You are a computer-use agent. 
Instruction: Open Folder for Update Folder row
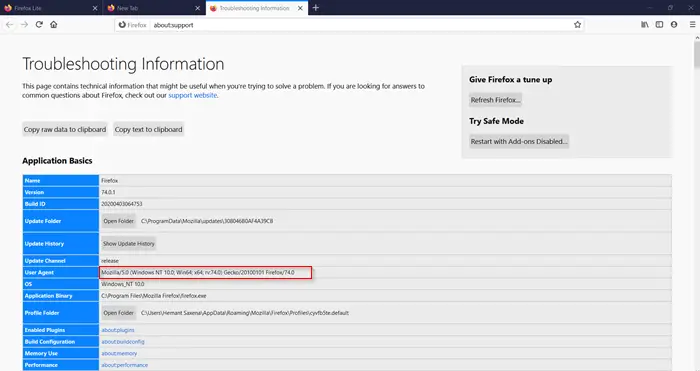[x=118, y=221]
